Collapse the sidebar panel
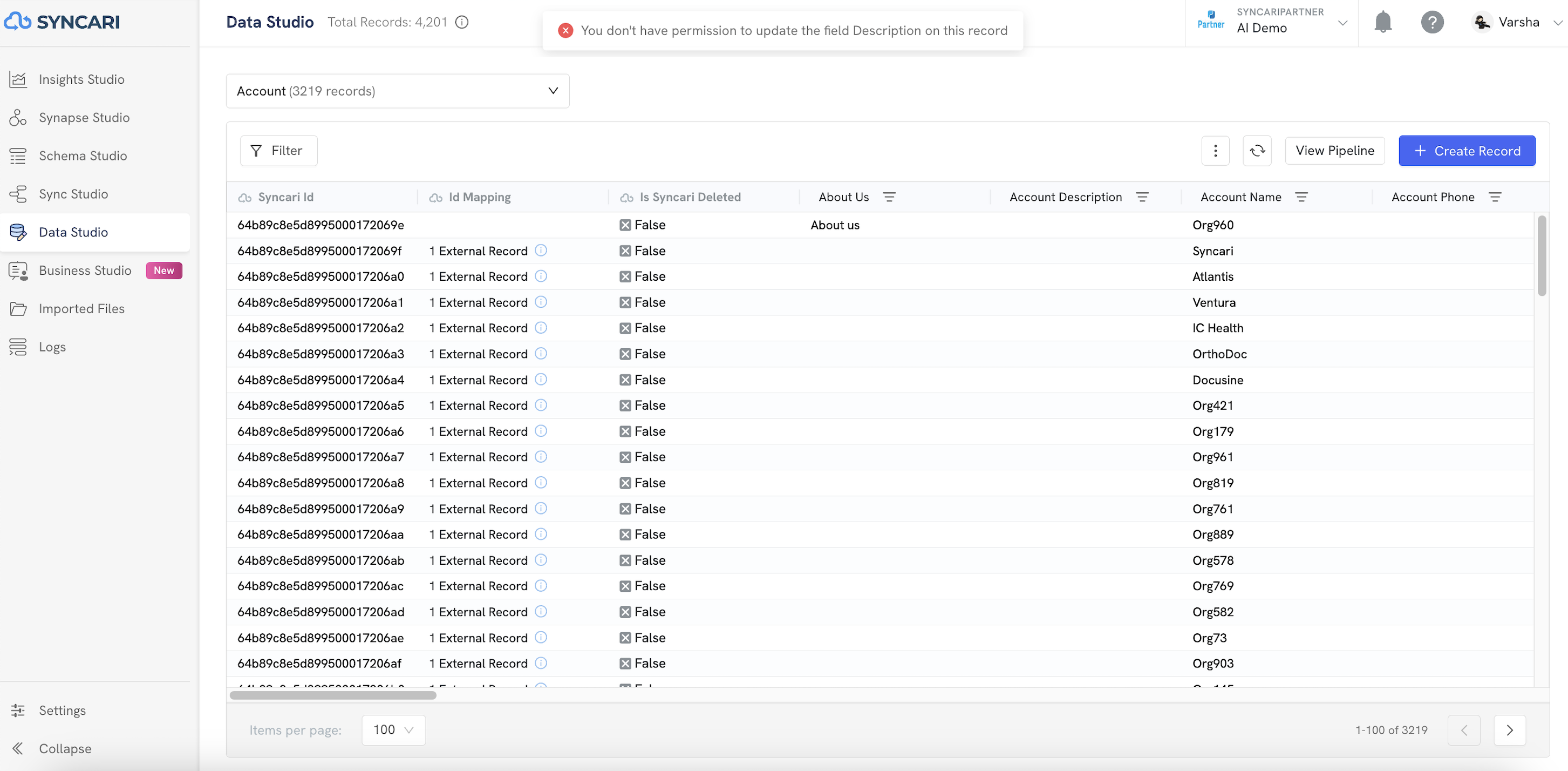The width and height of the screenshot is (1568, 771). pos(51,748)
